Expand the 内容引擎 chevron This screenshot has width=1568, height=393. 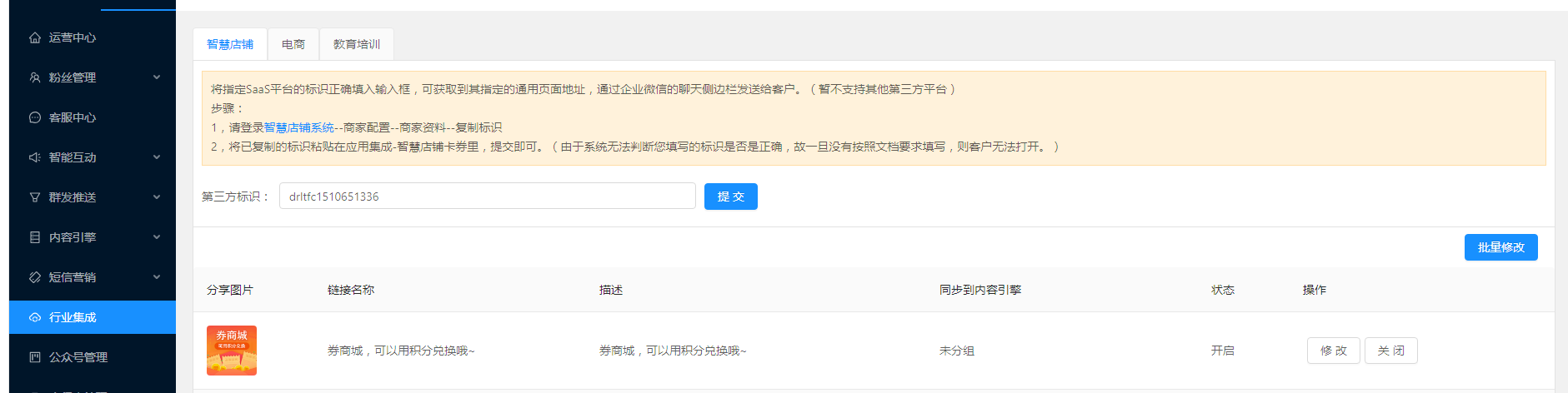(x=157, y=237)
